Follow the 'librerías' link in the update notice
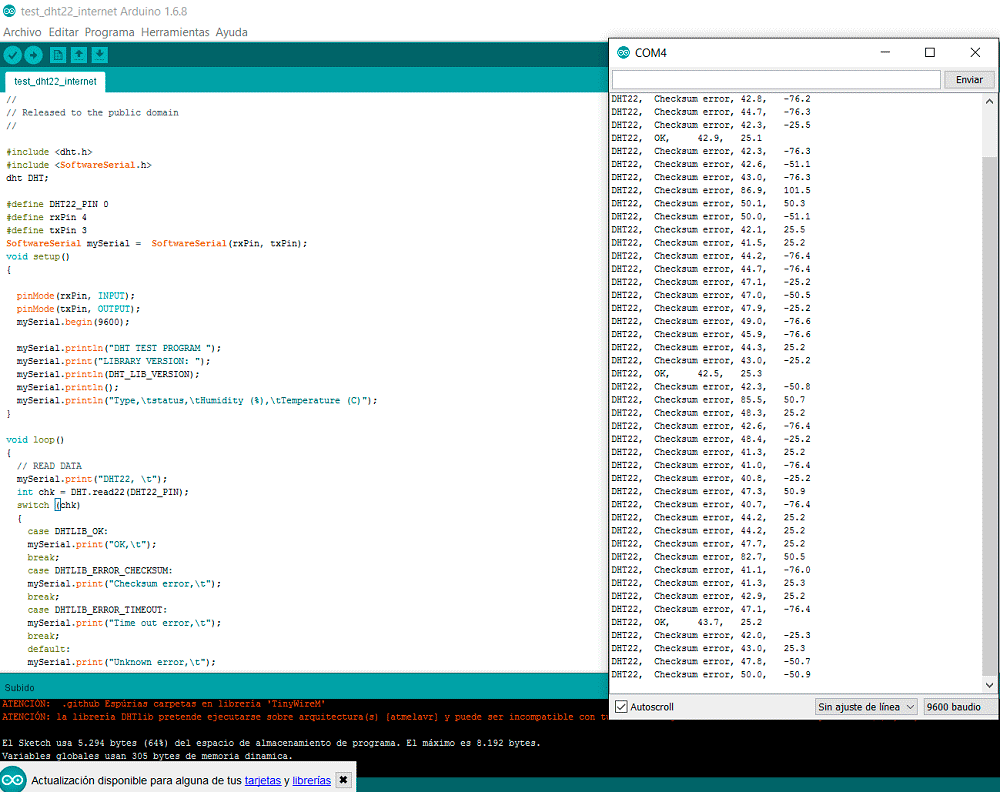This screenshot has width=1000, height=792. [312, 781]
